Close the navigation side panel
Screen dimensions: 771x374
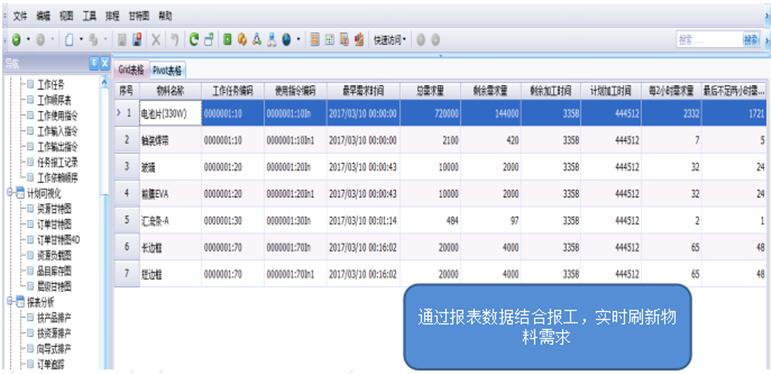[x=104, y=63]
